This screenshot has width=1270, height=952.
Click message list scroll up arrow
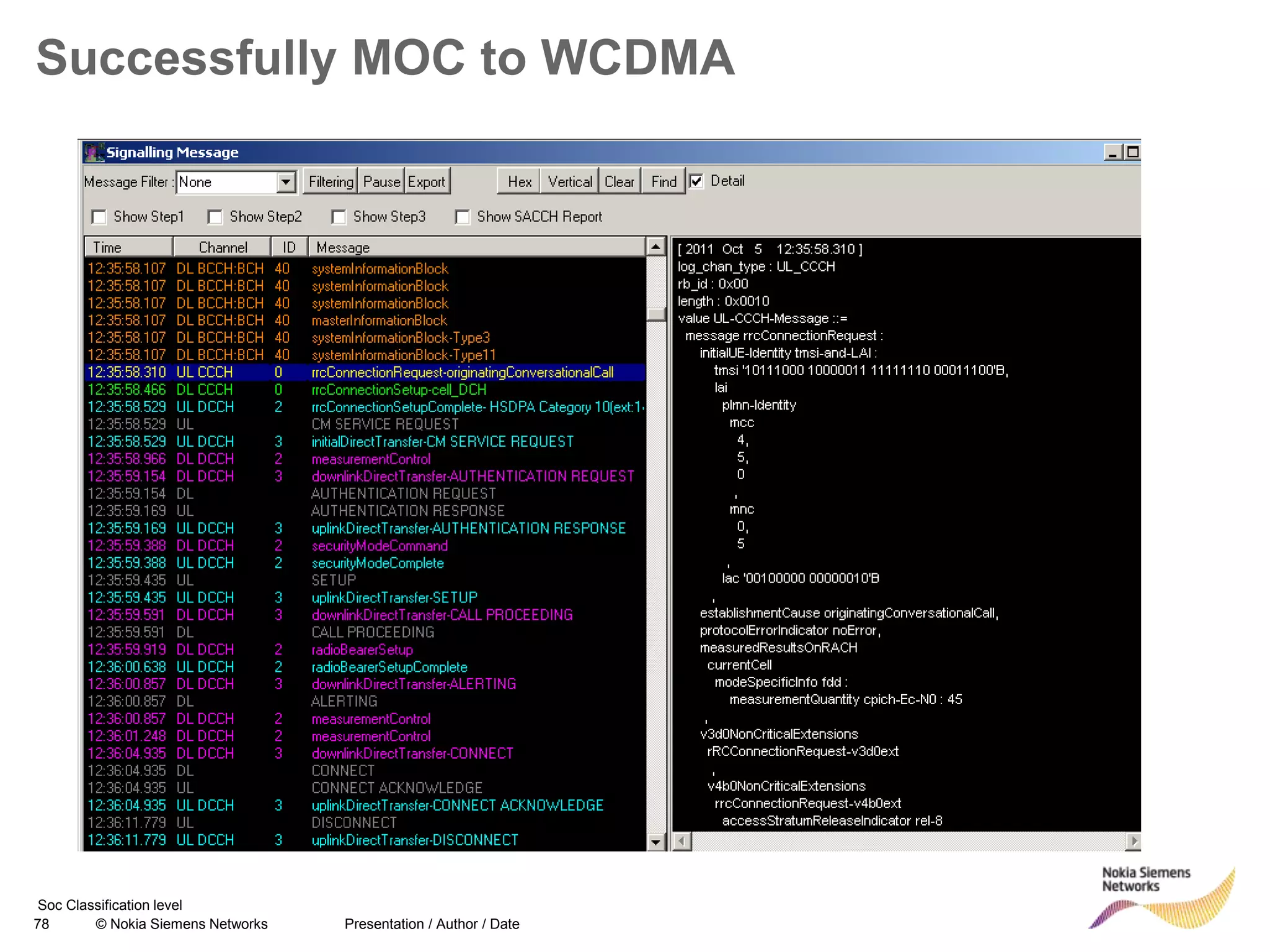pyautogui.click(x=656, y=247)
